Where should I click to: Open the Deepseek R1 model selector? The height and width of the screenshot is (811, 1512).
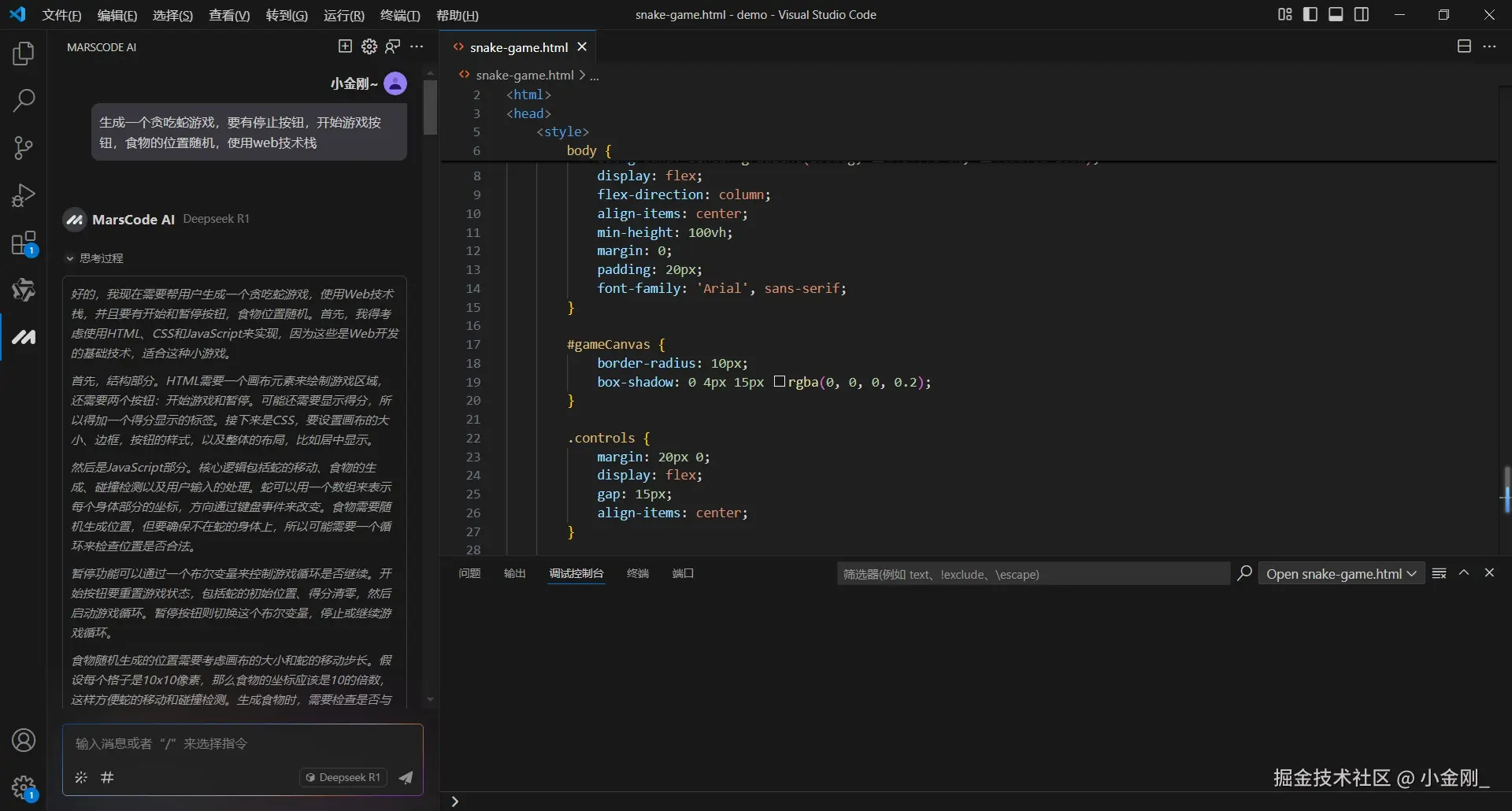[343, 778]
